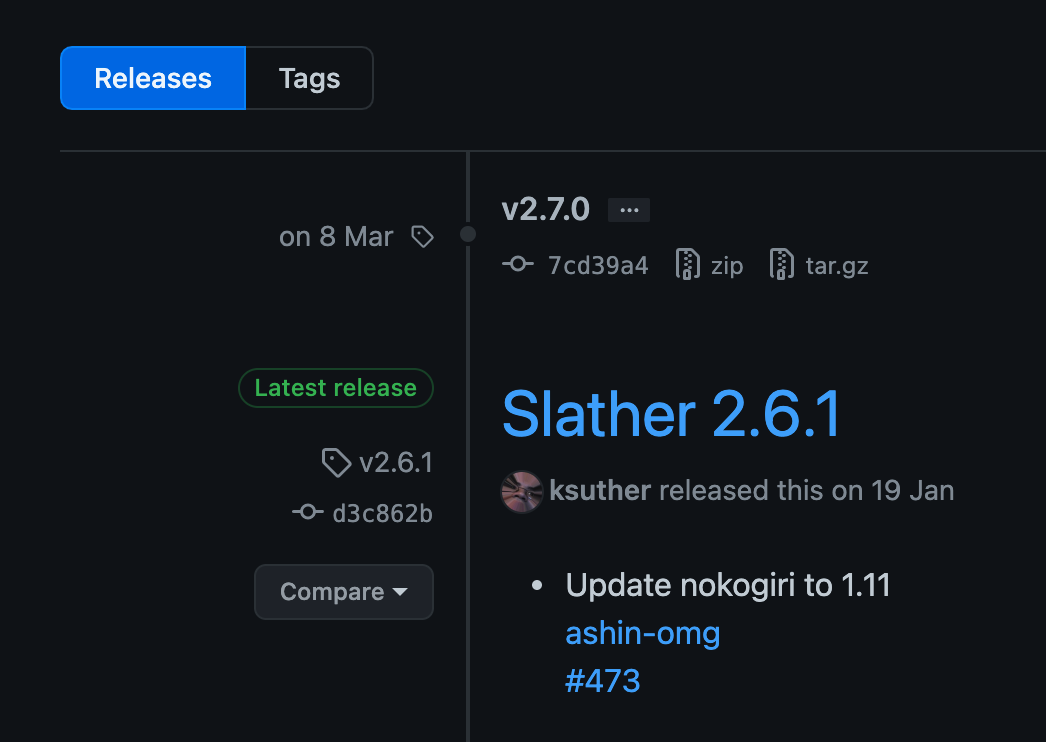Click the 'on 8 Mar' date text
Screen dimensions: 1046x742
tap(336, 237)
